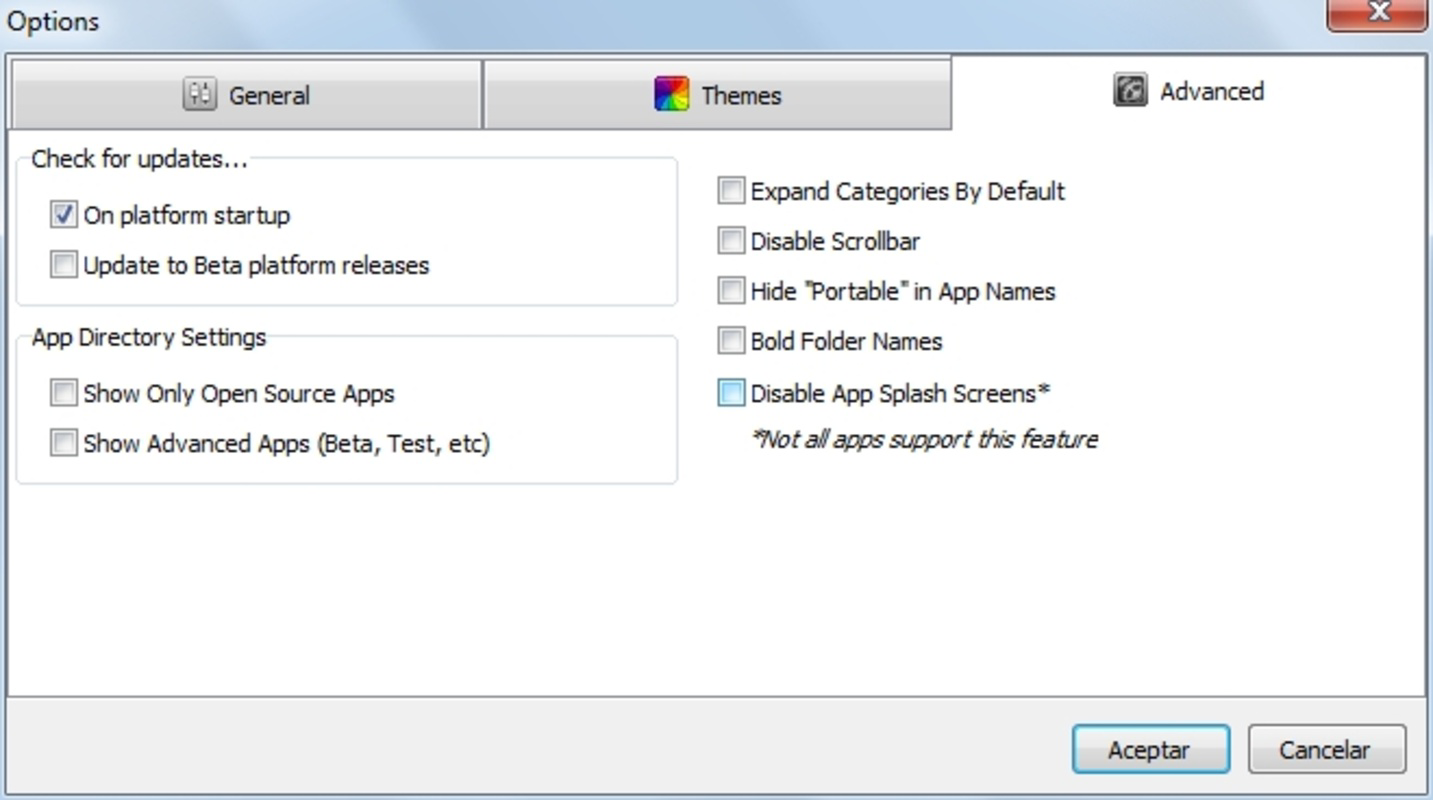Click the Options window title
1433x800 pixels.
pos(53,21)
